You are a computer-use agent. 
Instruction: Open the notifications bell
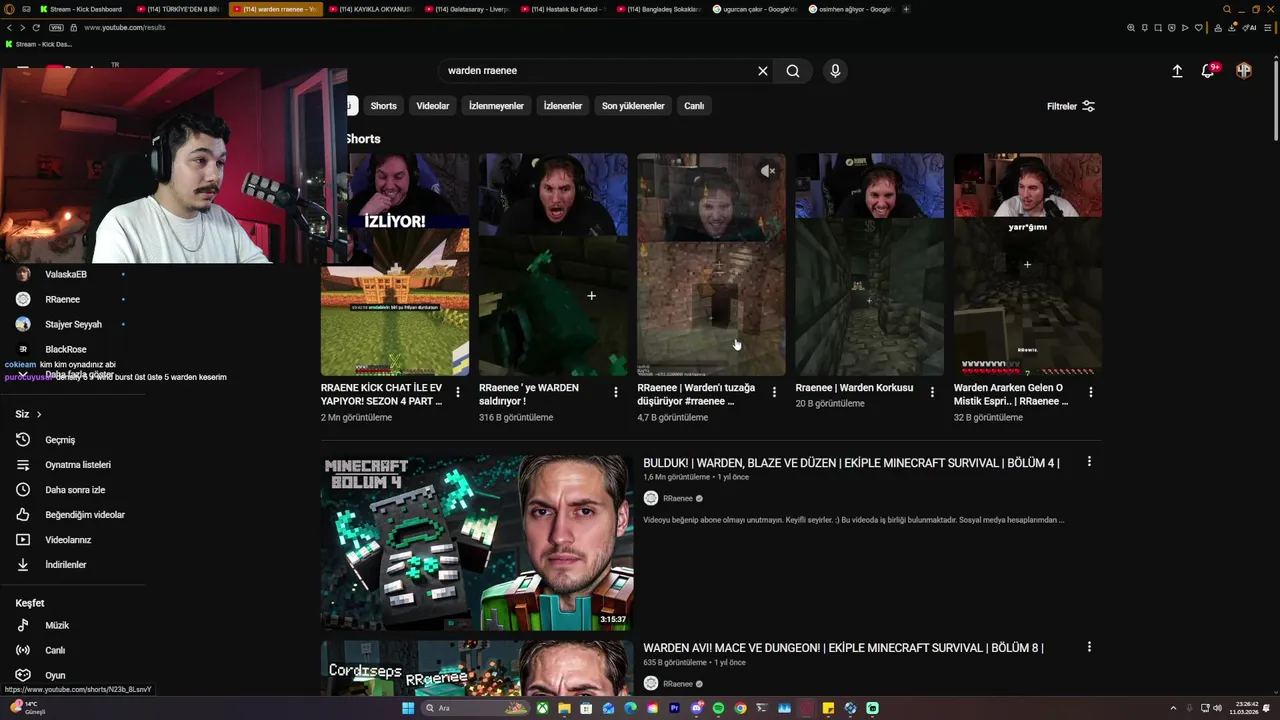[1209, 71]
